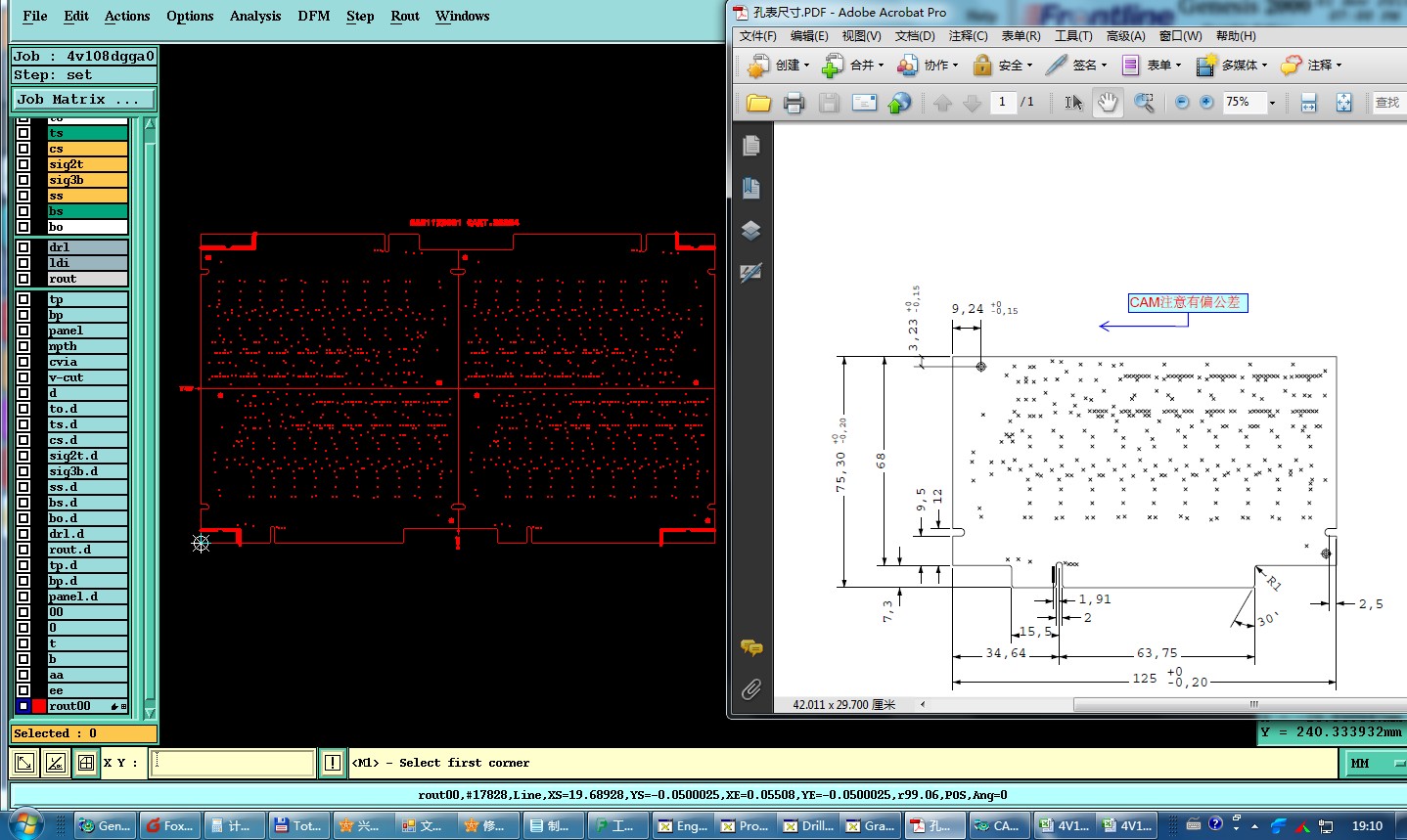Open the DFM menu
Screen dimensions: 1407x840
coord(313,16)
